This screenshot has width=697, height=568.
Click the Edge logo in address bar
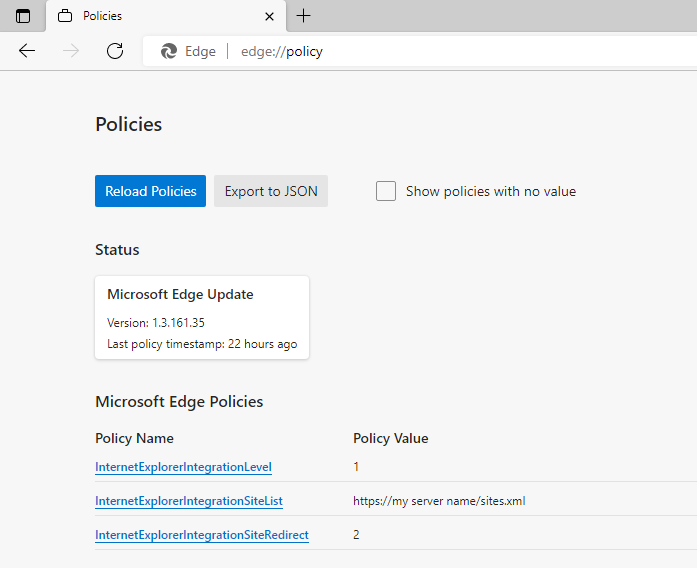(169, 52)
